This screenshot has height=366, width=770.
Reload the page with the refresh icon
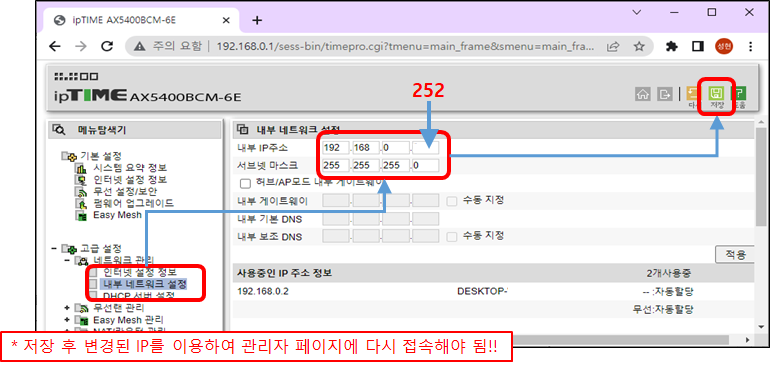click(107, 46)
